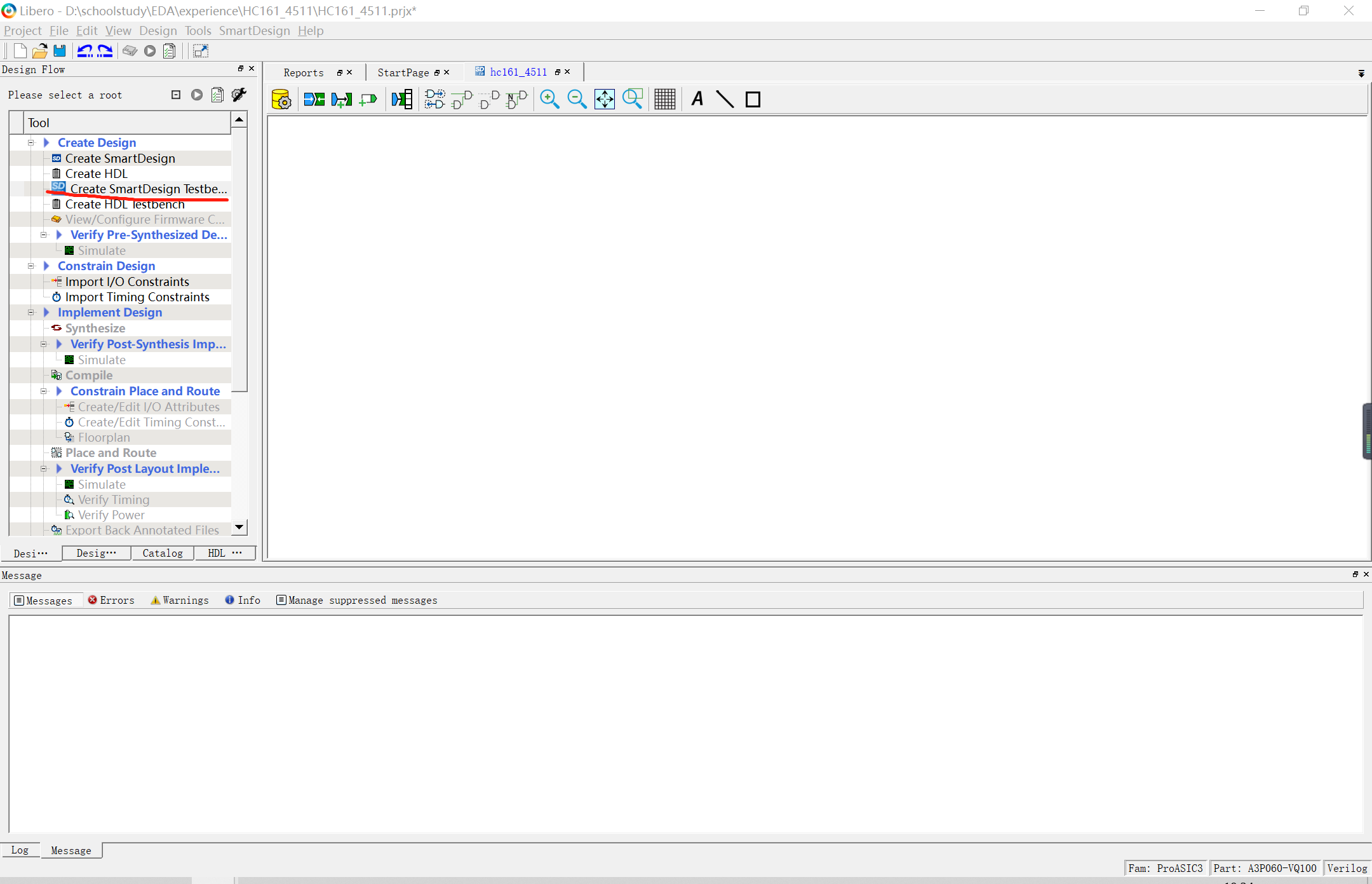Open design flow wrench settings icon
1372x884 pixels.
pos(239,95)
